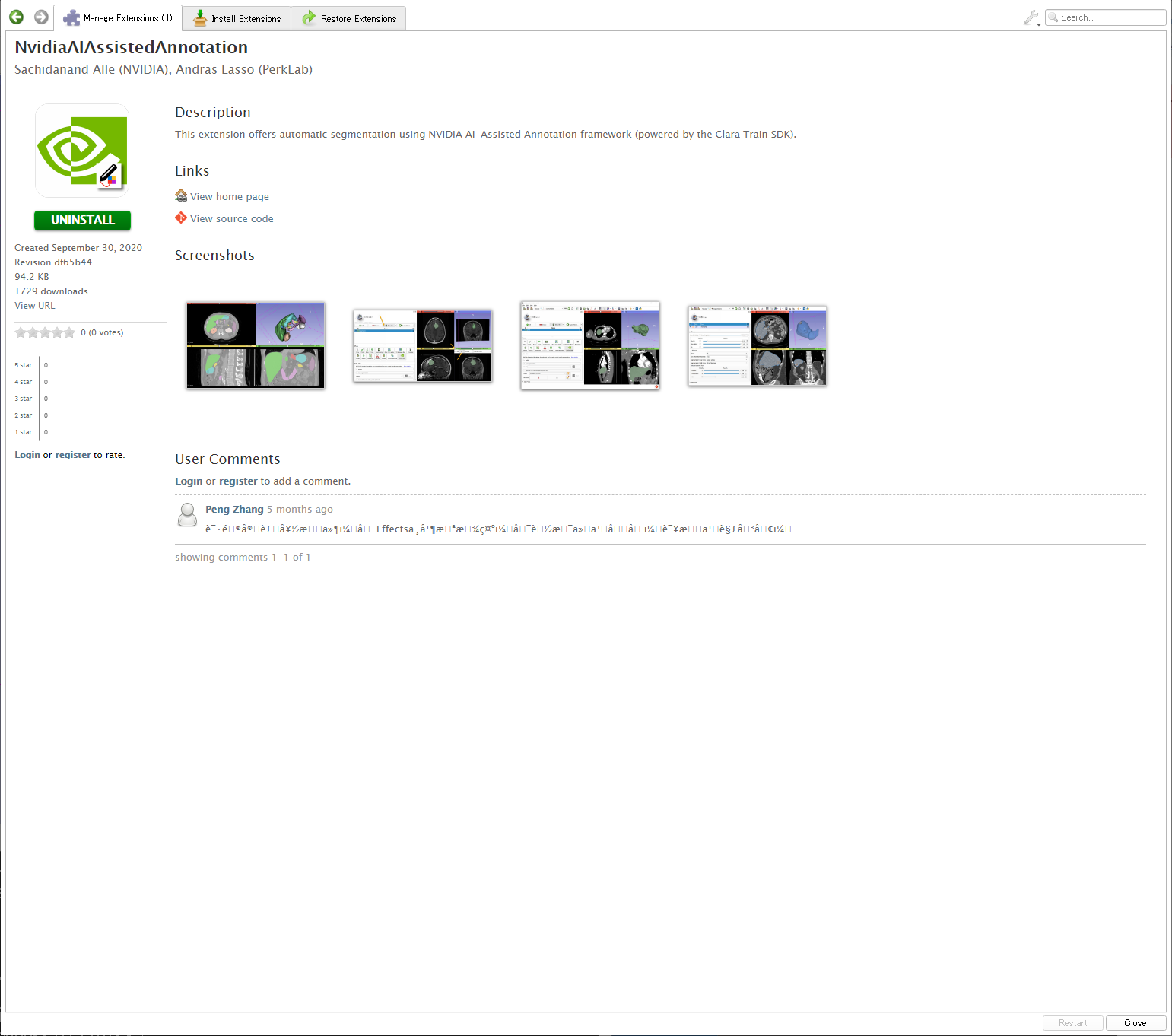Open the Manage Extensions (1) tab
The image size is (1172, 1036).
tap(118, 17)
